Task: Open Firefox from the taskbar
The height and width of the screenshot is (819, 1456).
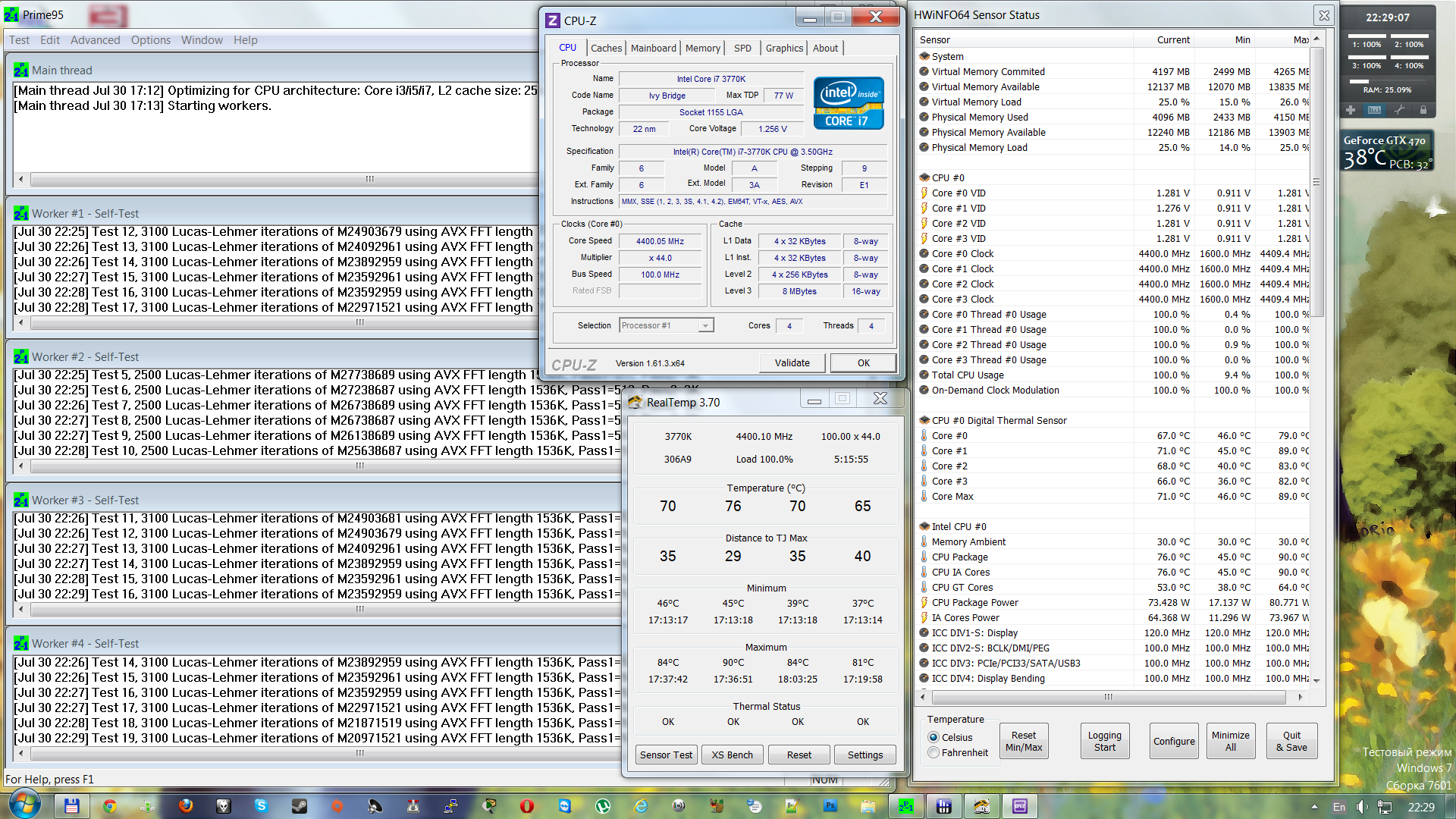Action: (186, 806)
